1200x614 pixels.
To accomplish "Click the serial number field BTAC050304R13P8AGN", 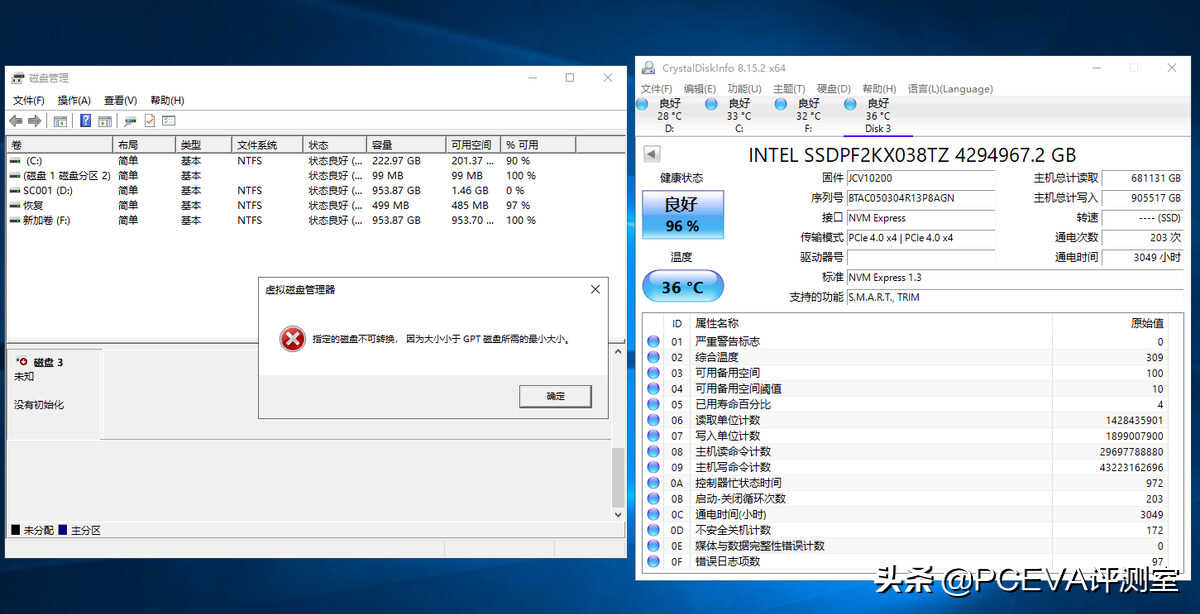I will (x=920, y=198).
